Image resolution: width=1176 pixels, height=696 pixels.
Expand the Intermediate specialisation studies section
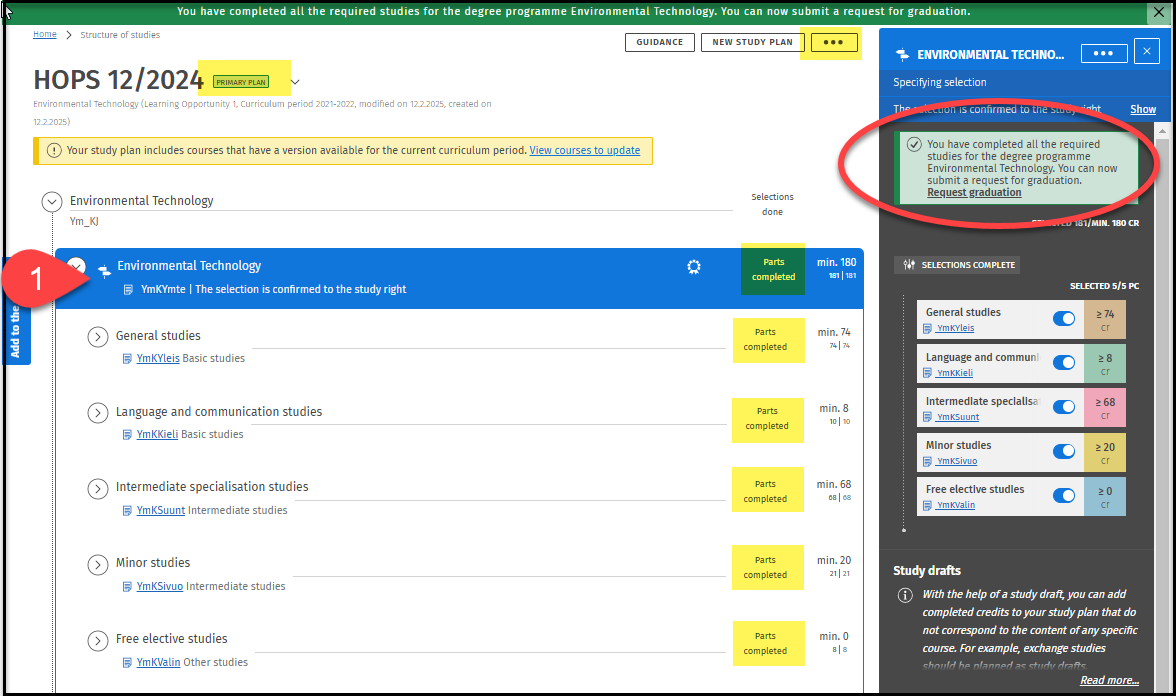98,488
